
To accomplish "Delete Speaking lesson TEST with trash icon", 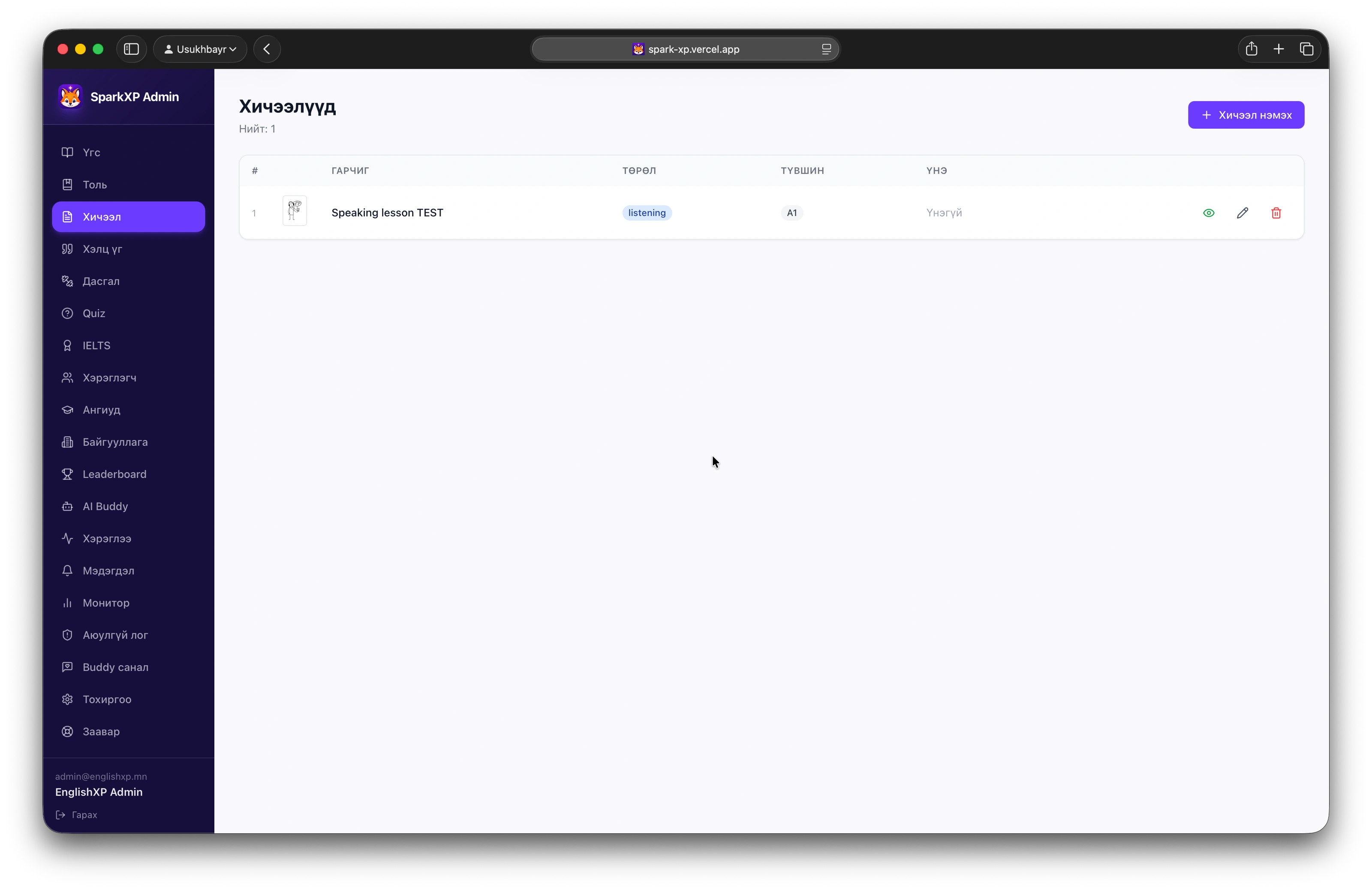I will pyautogui.click(x=1276, y=213).
